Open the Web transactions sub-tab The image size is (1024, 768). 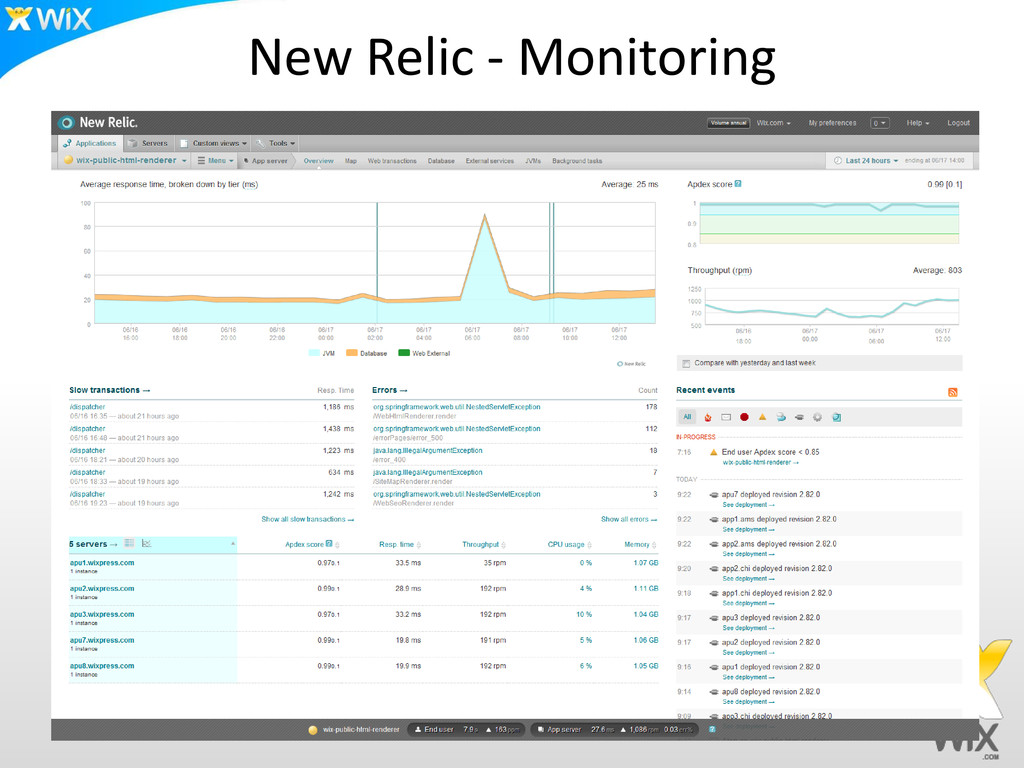click(392, 161)
